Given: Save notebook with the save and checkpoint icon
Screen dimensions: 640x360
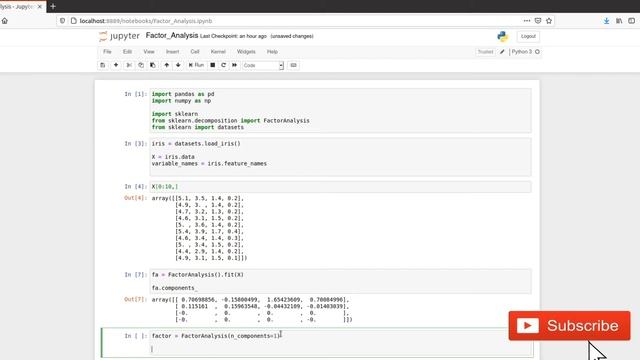Looking at the screenshot, I should [103, 65].
